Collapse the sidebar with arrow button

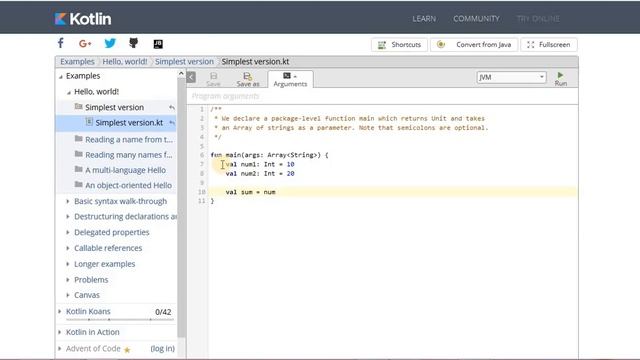point(191,77)
